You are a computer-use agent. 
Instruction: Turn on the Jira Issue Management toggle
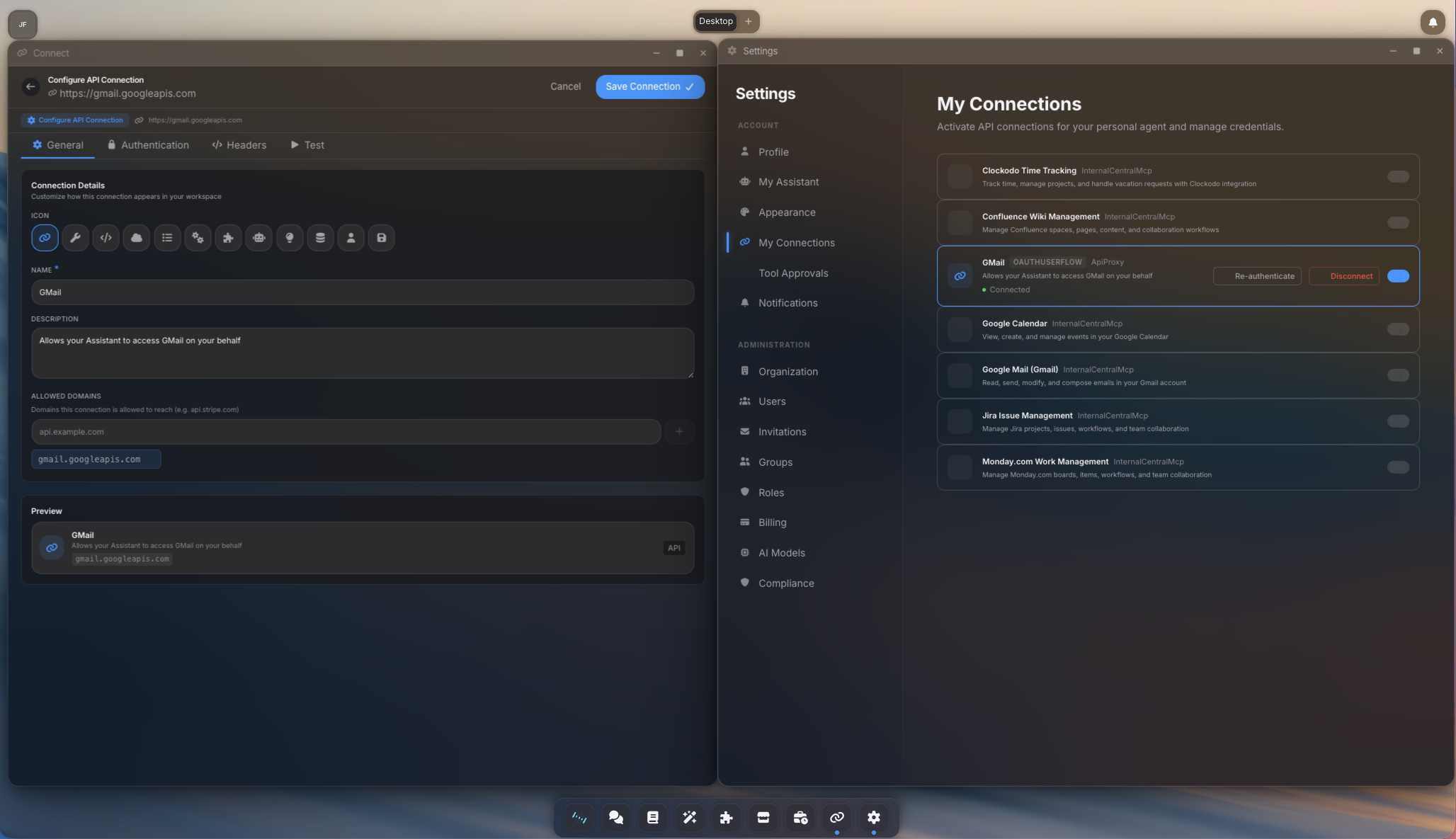(1398, 421)
